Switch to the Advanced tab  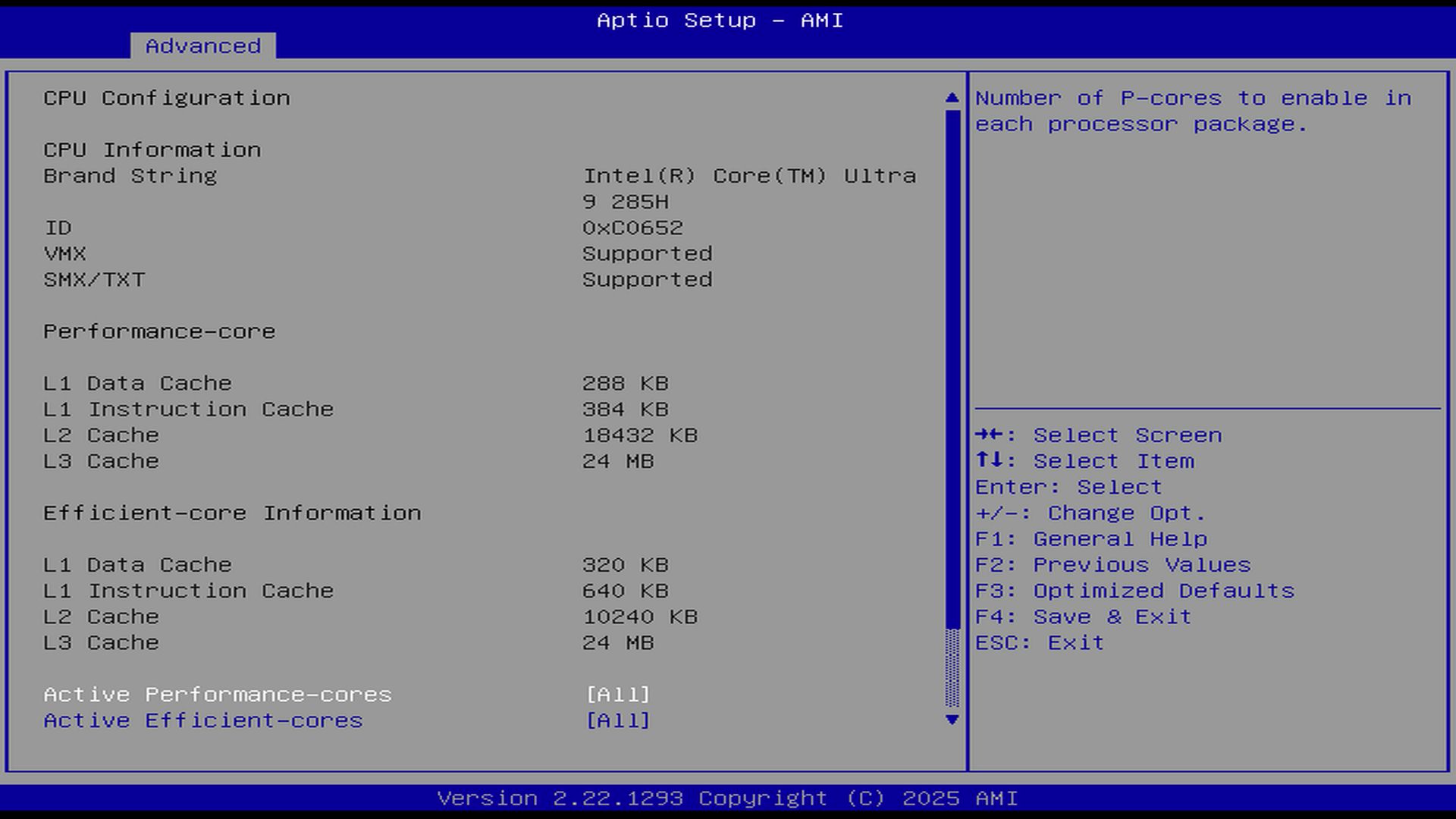point(202,46)
